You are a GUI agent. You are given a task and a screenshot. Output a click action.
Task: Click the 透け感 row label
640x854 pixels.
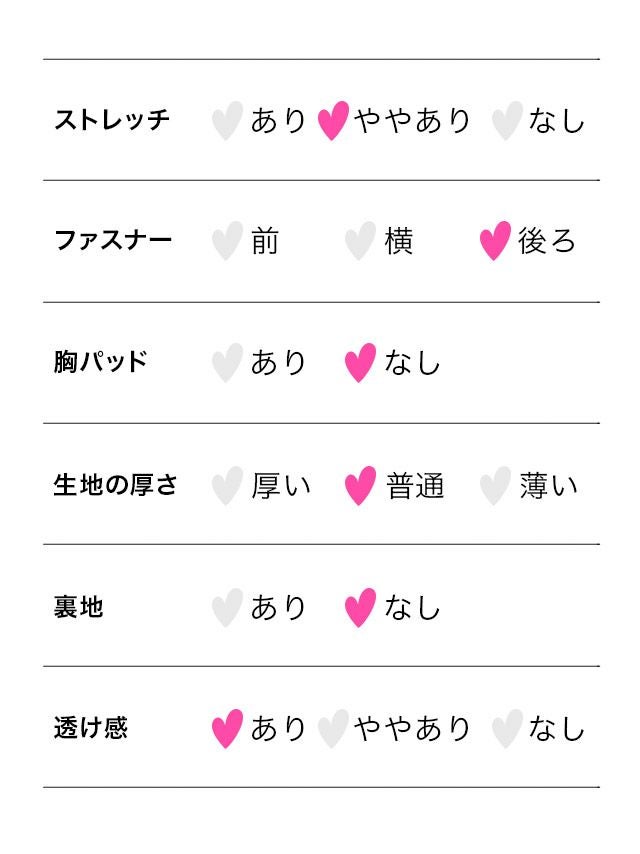(90, 728)
